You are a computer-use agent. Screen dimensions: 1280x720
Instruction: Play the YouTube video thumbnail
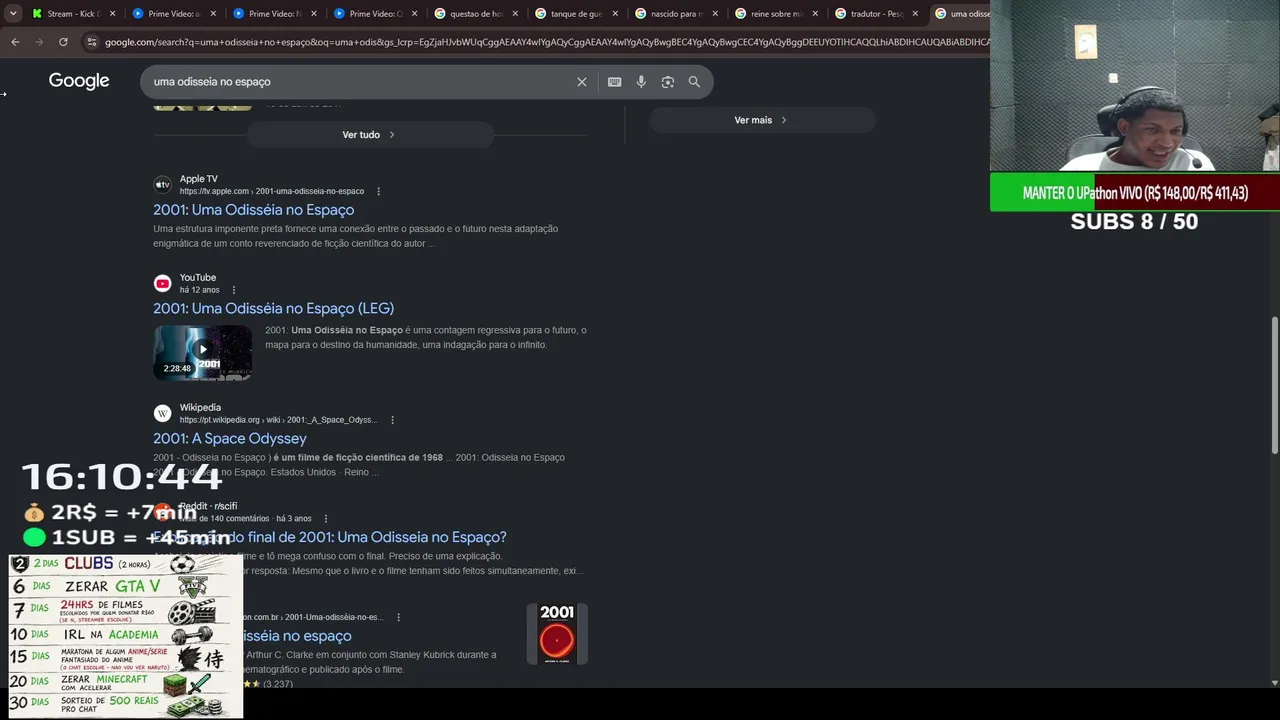pyautogui.click(x=203, y=352)
